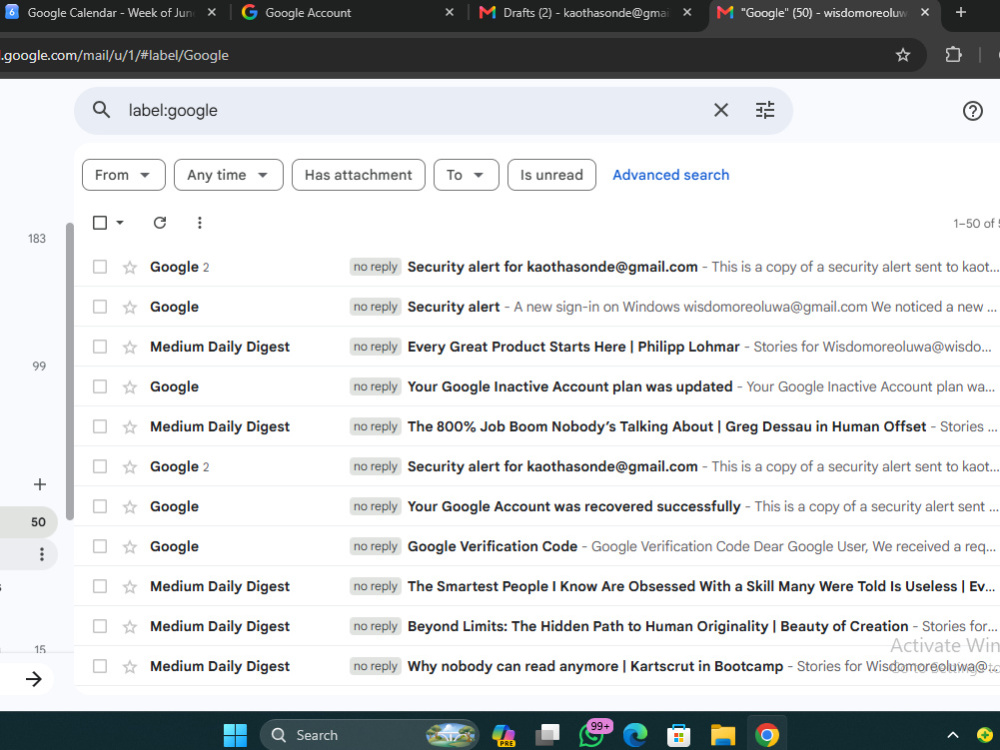Image resolution: width=1000 pixels, height=750 pixels.
Task: Check the Account was recovered successfully email
Action: [x=99, y=506]
